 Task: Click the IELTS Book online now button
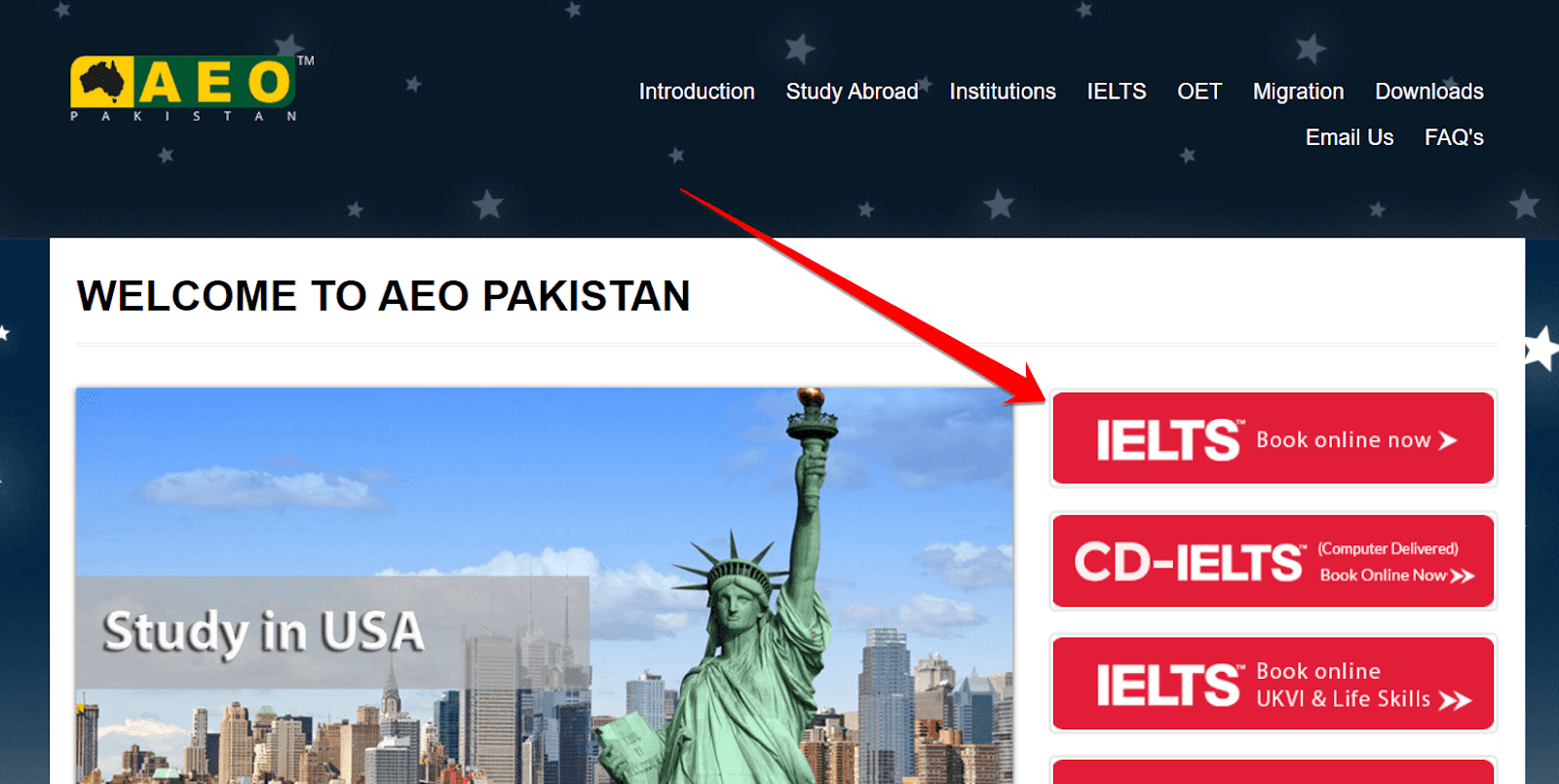[x=1274, y=438]
